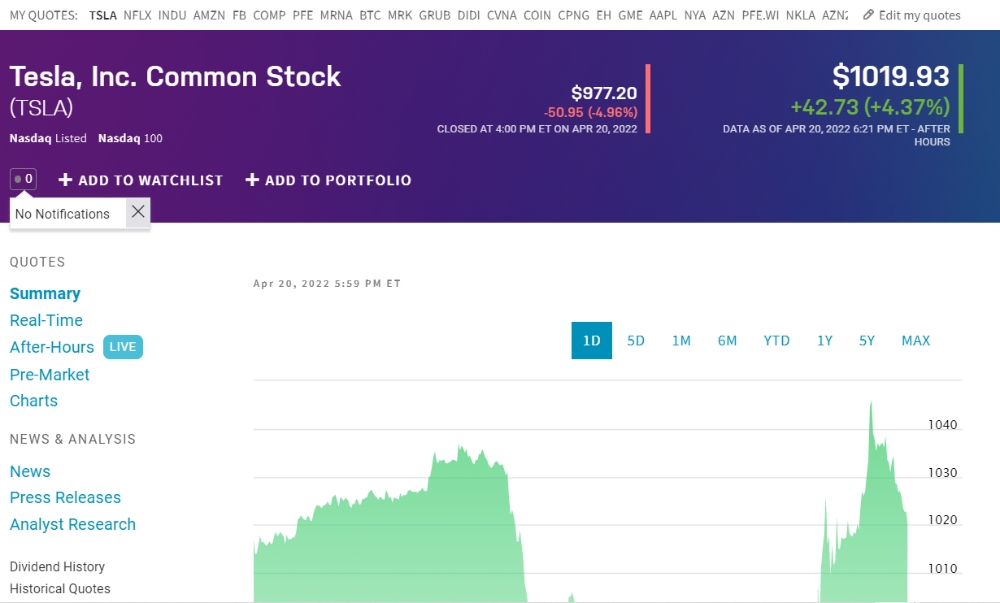Click the -50.95 (-4.96%) change value

591,112
